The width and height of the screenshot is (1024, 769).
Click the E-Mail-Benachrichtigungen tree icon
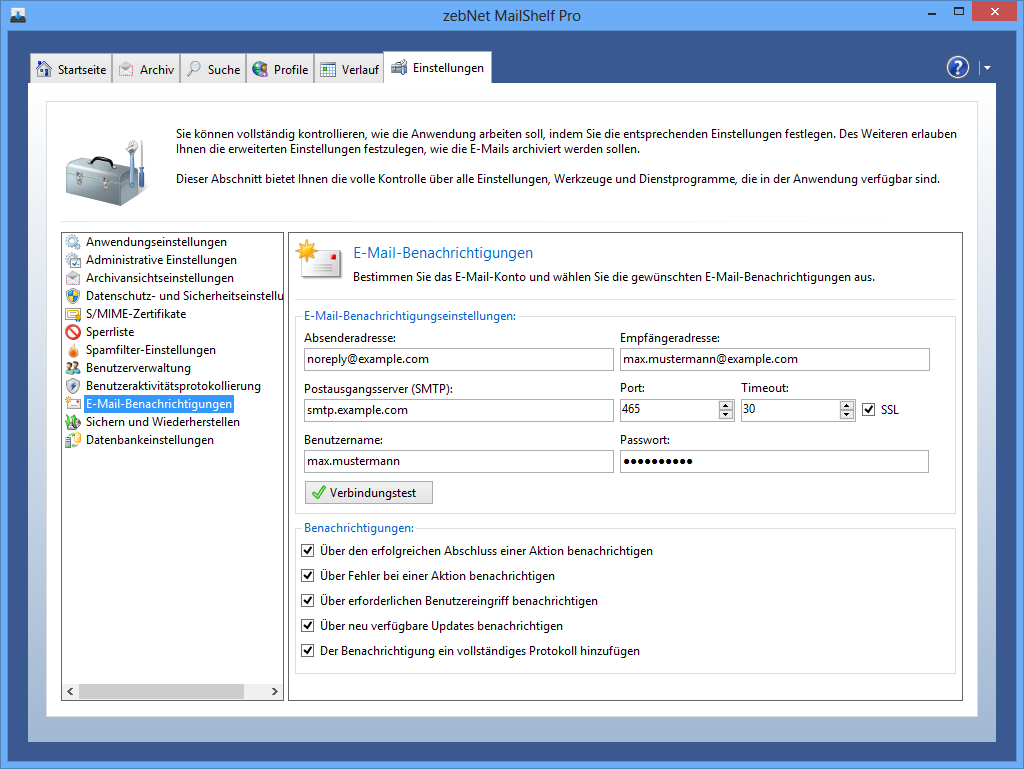tap(73, 403)
